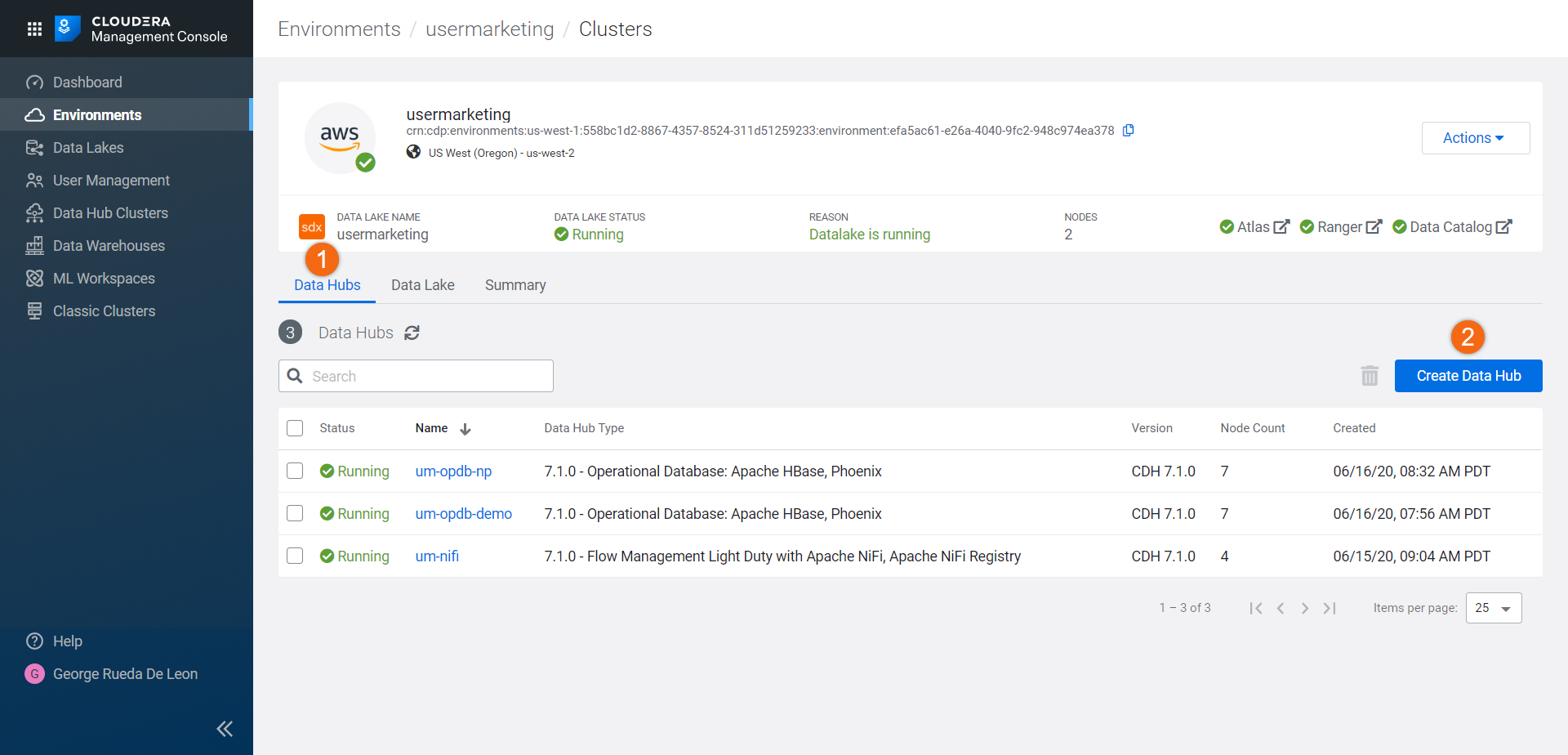1568x755 pixels.
Task: Click the Cloudera logo icon
Action: click(67, 29)
